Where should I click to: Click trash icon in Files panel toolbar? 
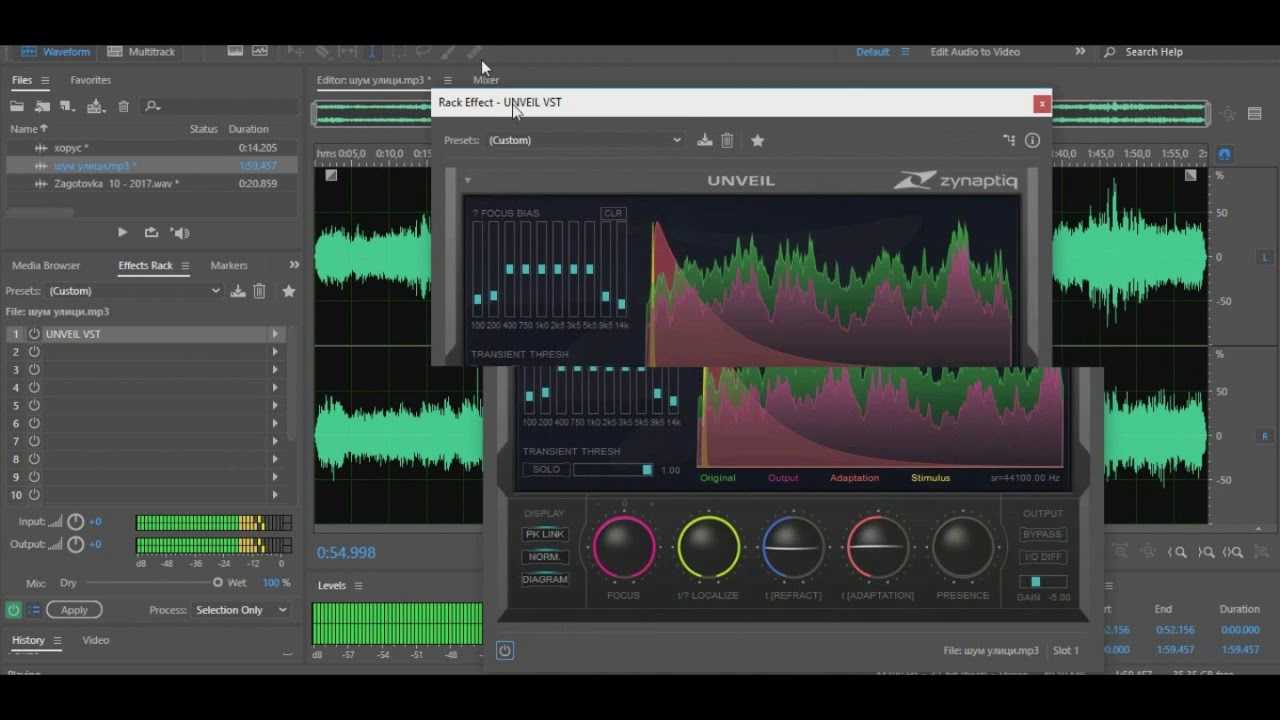pos(124,106)
